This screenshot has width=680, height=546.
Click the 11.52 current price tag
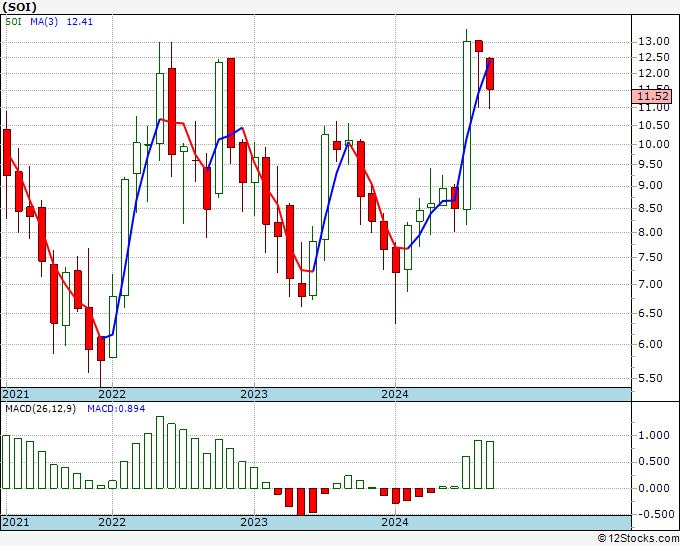point(652,96)
